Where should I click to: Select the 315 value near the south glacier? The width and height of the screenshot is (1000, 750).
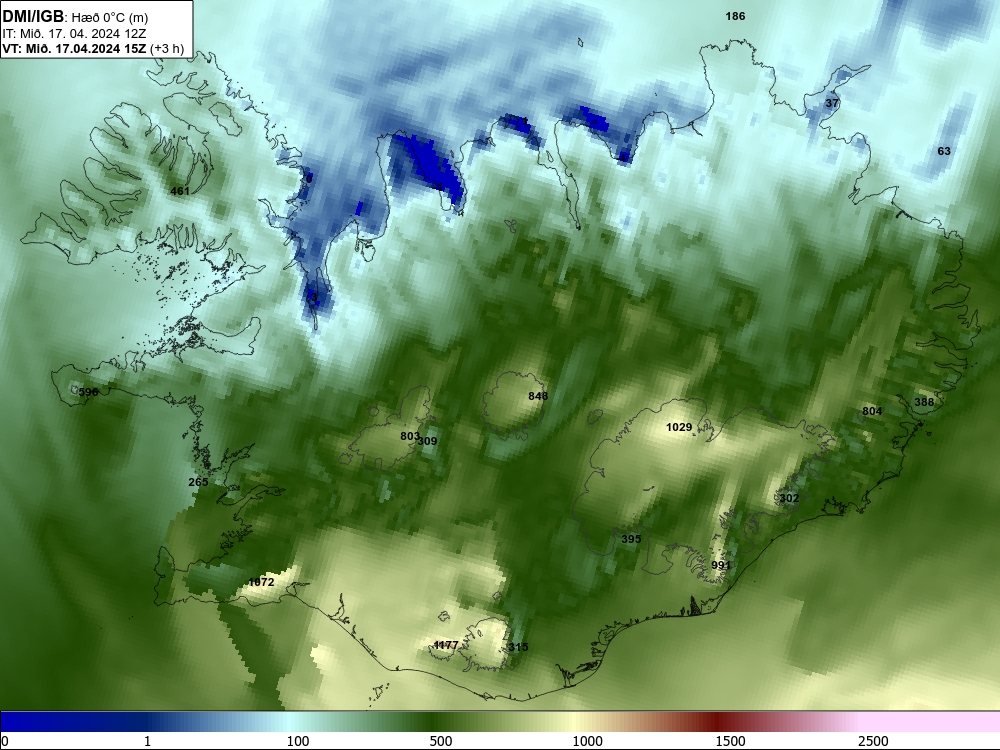[518, 647]
